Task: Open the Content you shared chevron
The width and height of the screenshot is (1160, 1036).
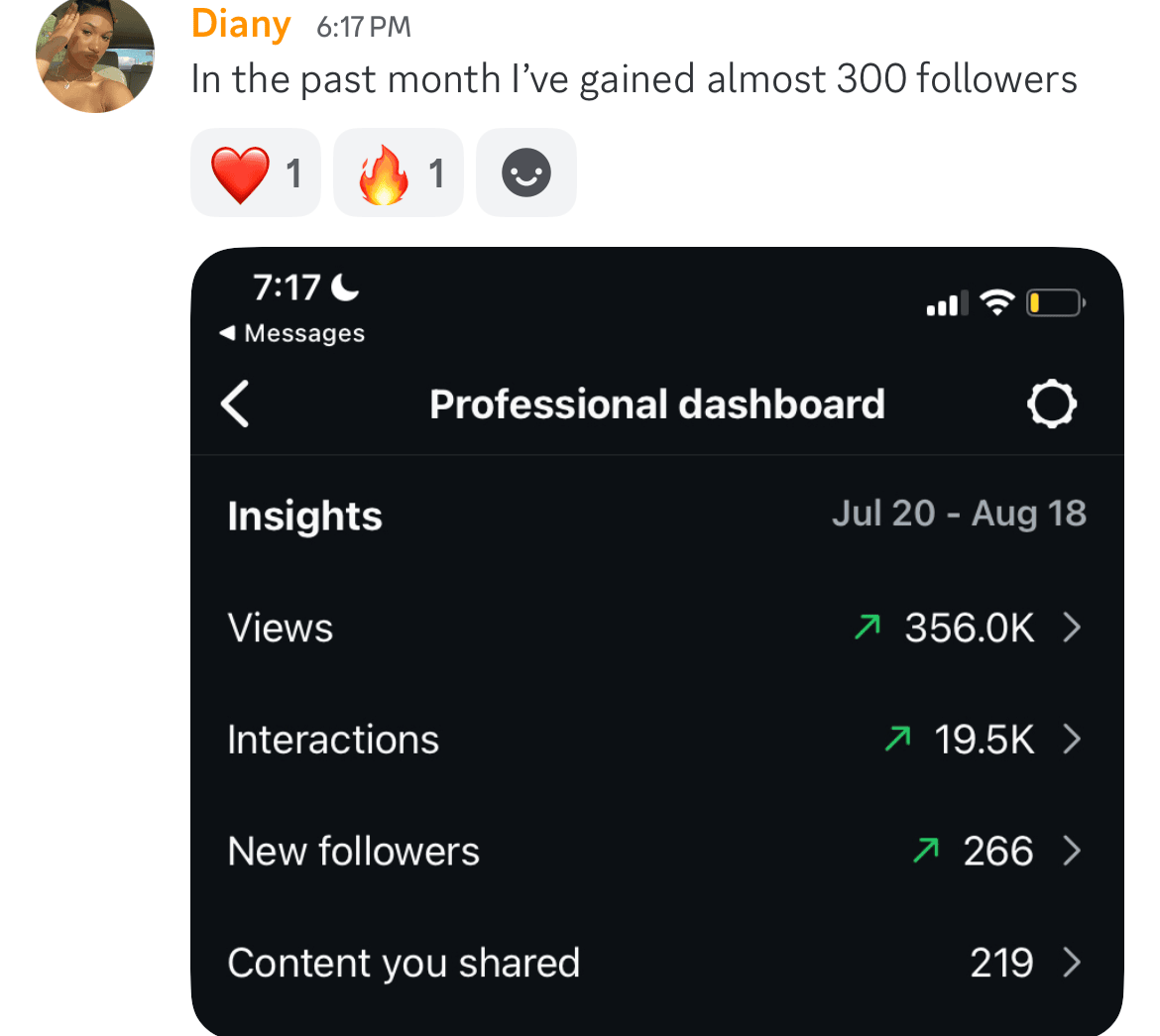Action: click(1072, 963)
